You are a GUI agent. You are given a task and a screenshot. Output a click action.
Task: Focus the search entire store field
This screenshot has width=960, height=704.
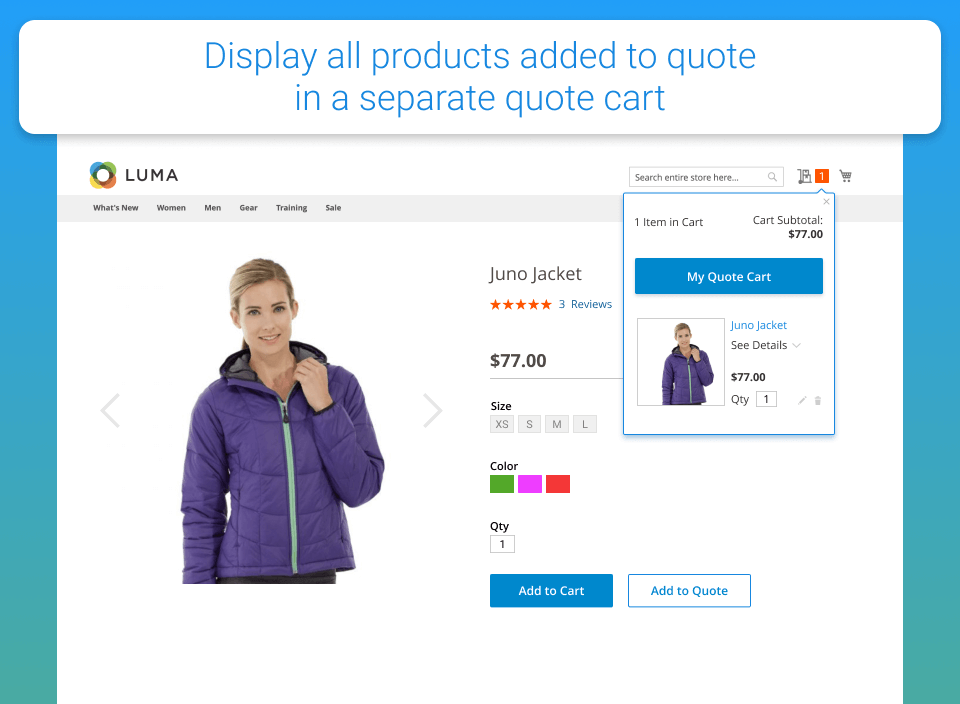(698, 177)
